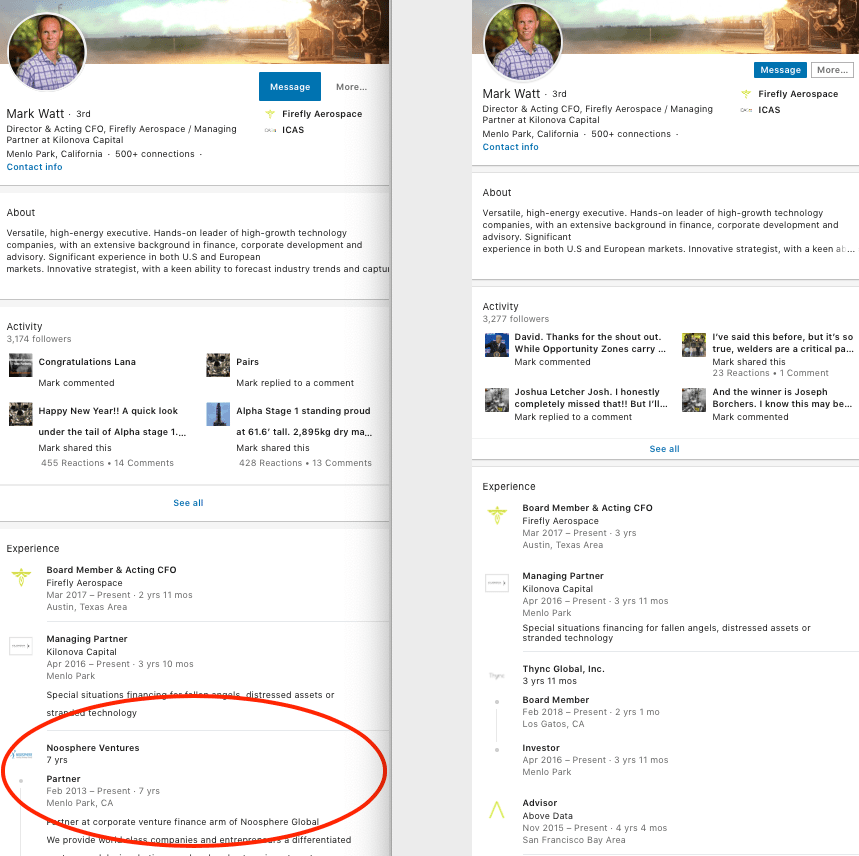Click 'Investor' role under Thync Global

541,748
